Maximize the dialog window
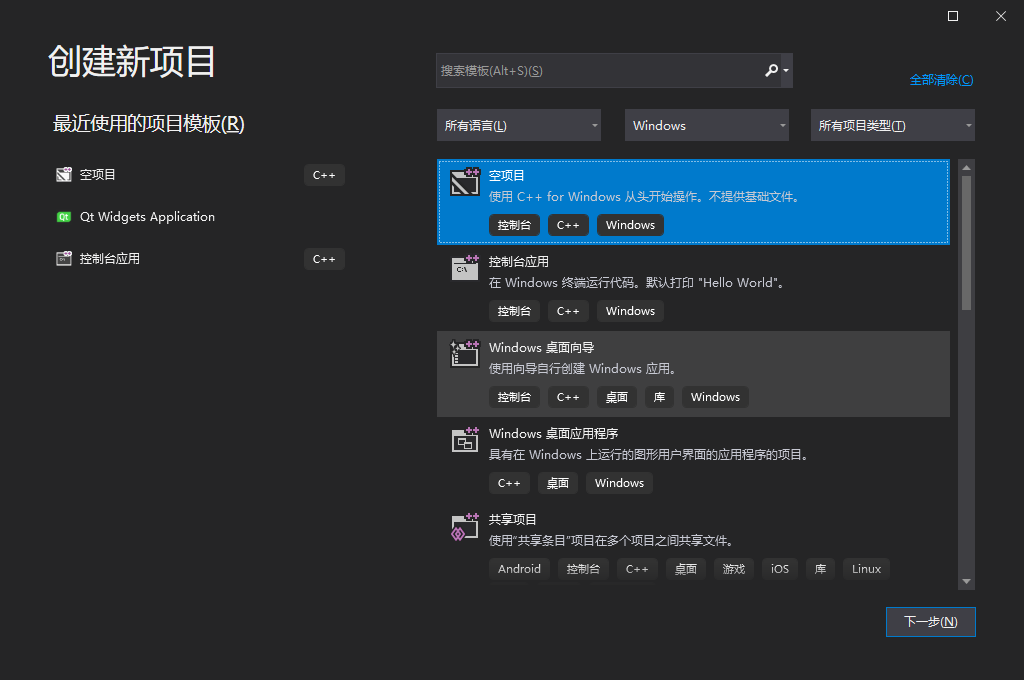1024x680 pixels. pyautogui.click(x=953, y=16)
